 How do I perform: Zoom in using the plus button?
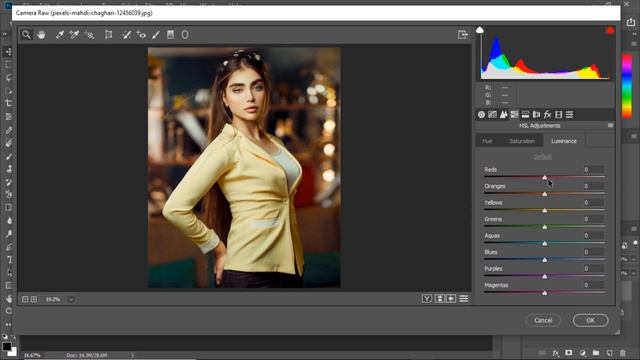tap(34, 299)
